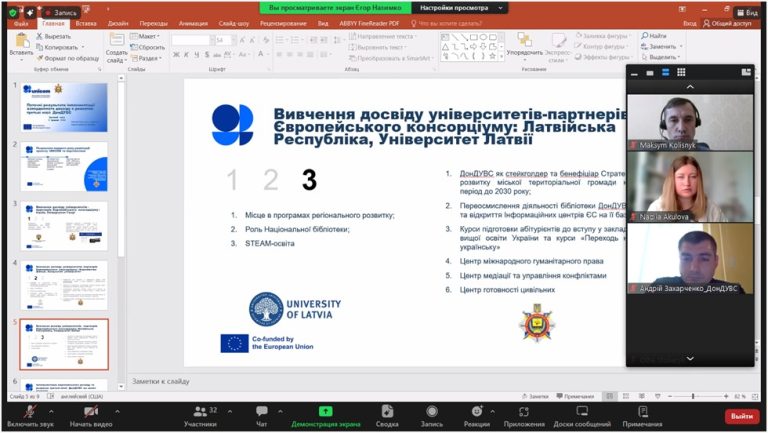Open the Чат chat panel
This screenshot has width=768, height=433.
coord(262,416)
